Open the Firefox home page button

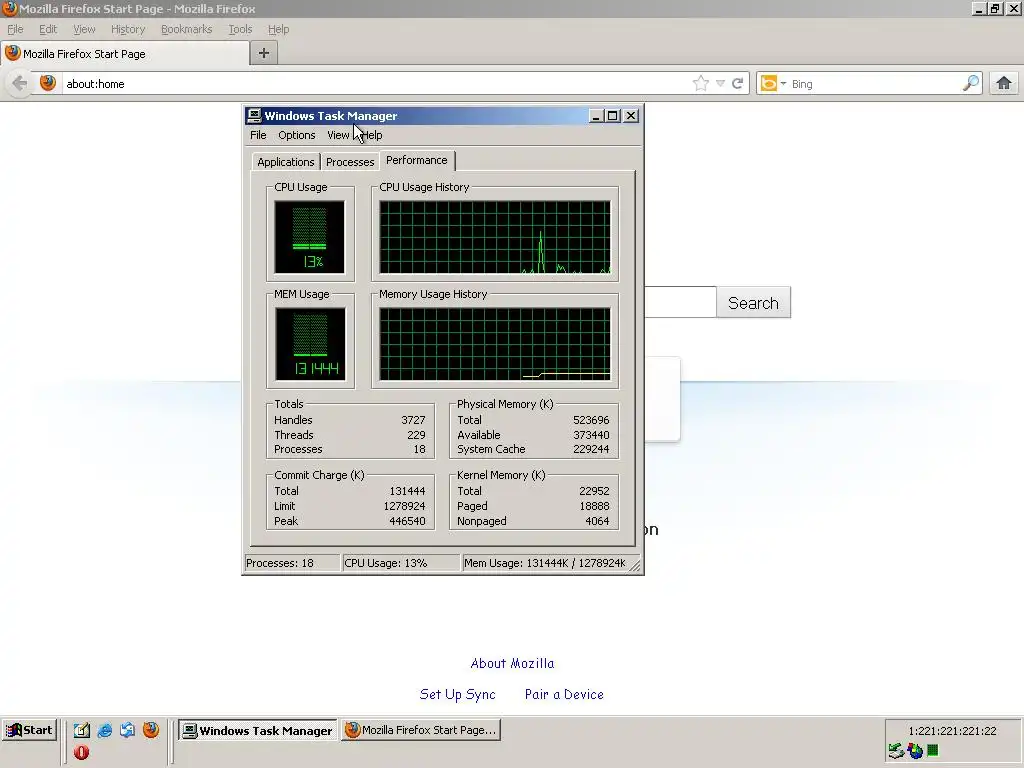[x=1004, y=83]
